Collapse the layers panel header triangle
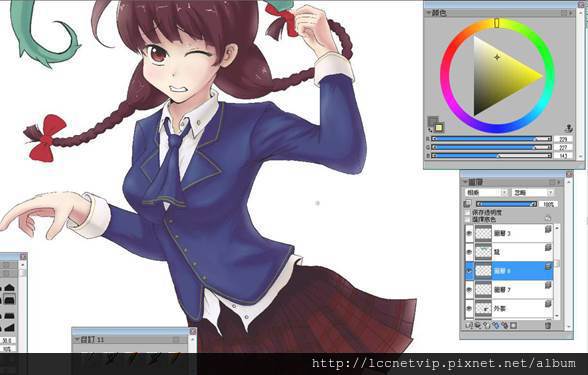Viewport: 588px width, 375px height. (466, 182)
